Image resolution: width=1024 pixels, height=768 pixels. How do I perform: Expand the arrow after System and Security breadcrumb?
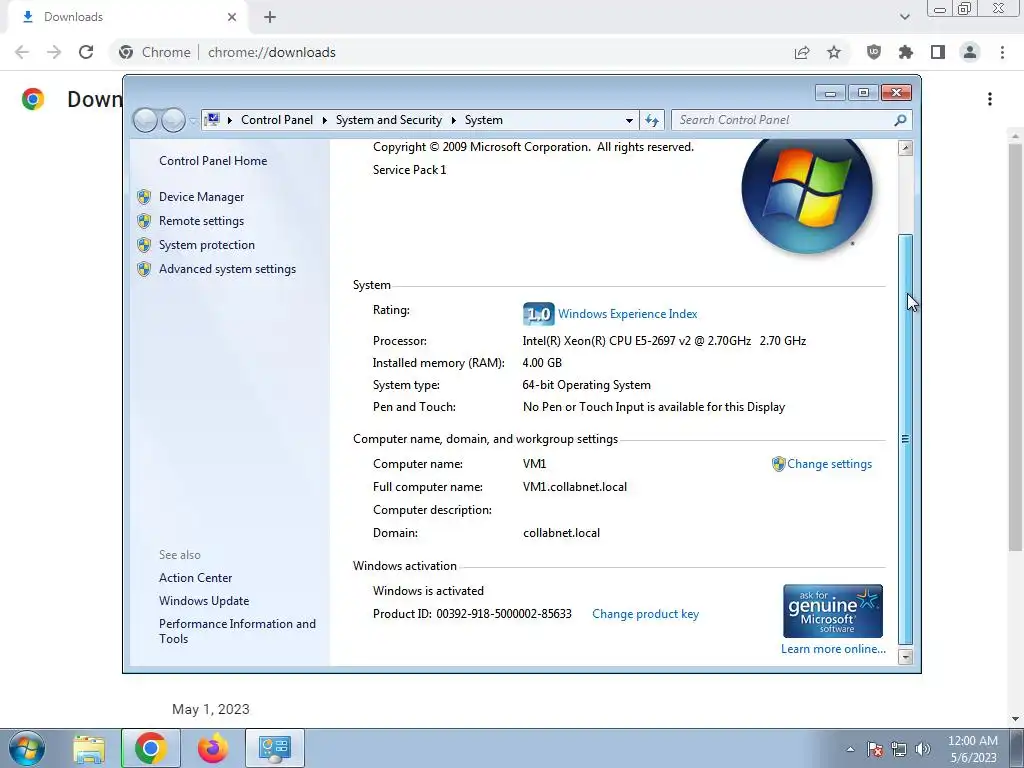(x=453, y=120)
